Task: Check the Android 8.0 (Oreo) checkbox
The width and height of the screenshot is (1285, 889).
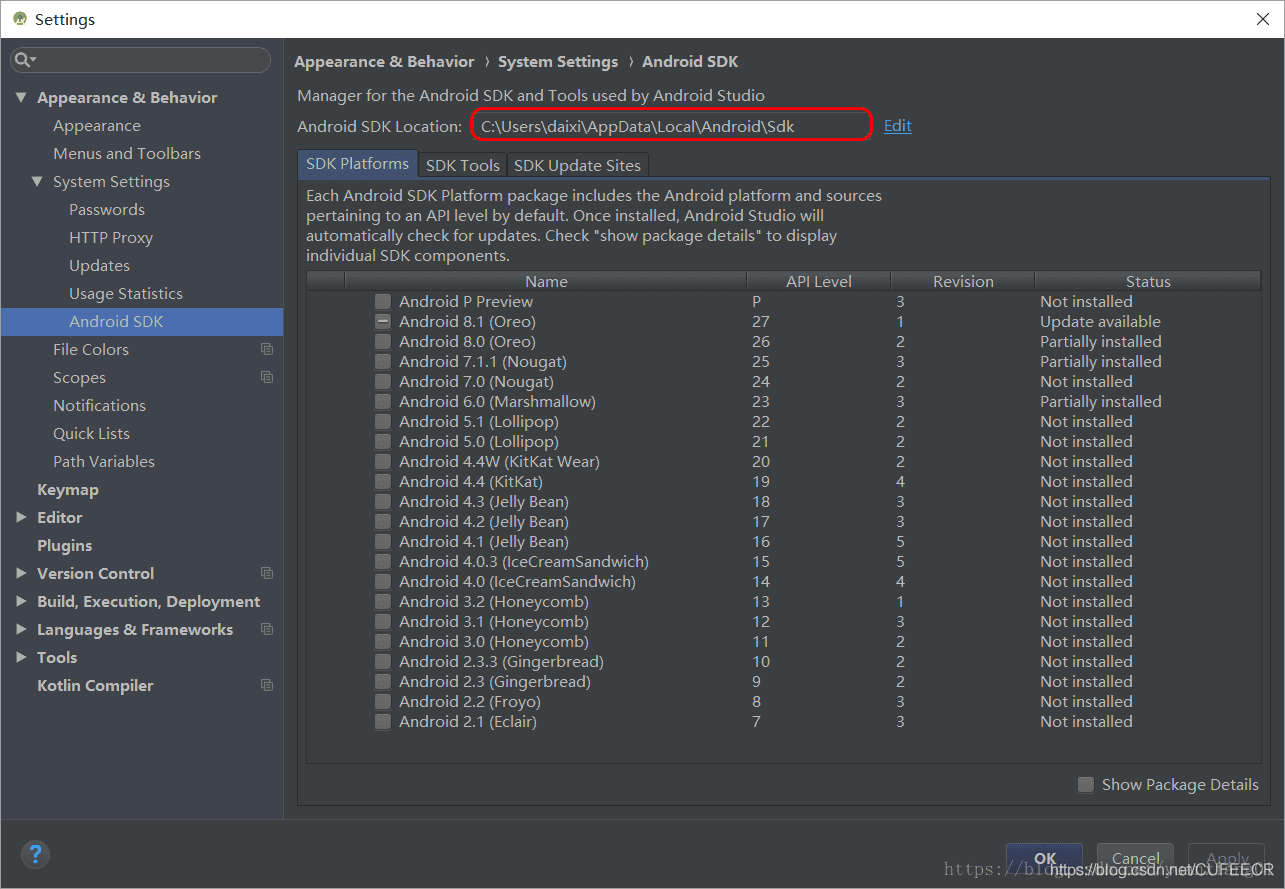Action: 383,341
